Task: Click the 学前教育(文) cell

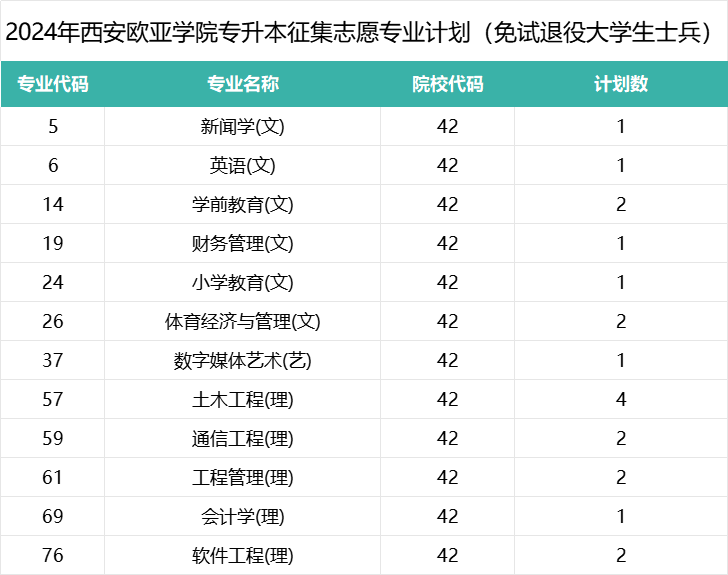Action: pos(243,204)
